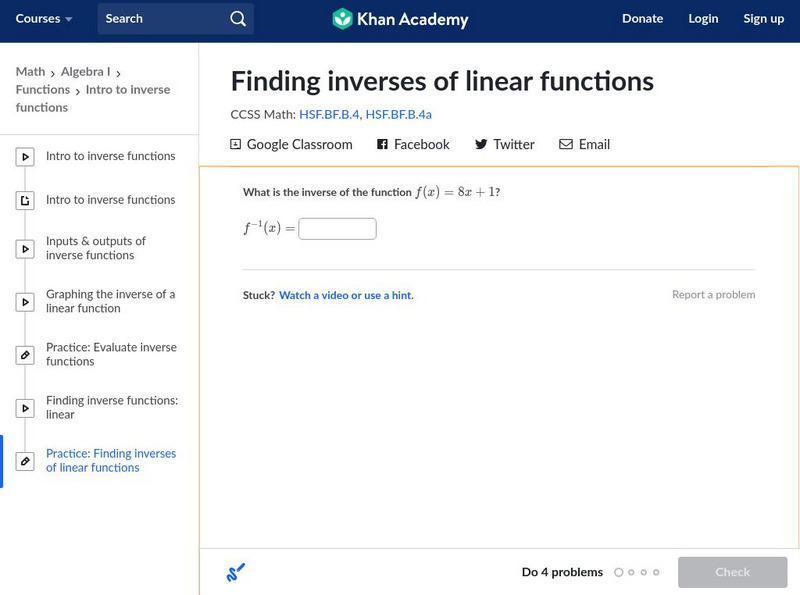Click Sign up in the header
The width and height of the screenshot is (800, 595).
[x=763, y=19]
